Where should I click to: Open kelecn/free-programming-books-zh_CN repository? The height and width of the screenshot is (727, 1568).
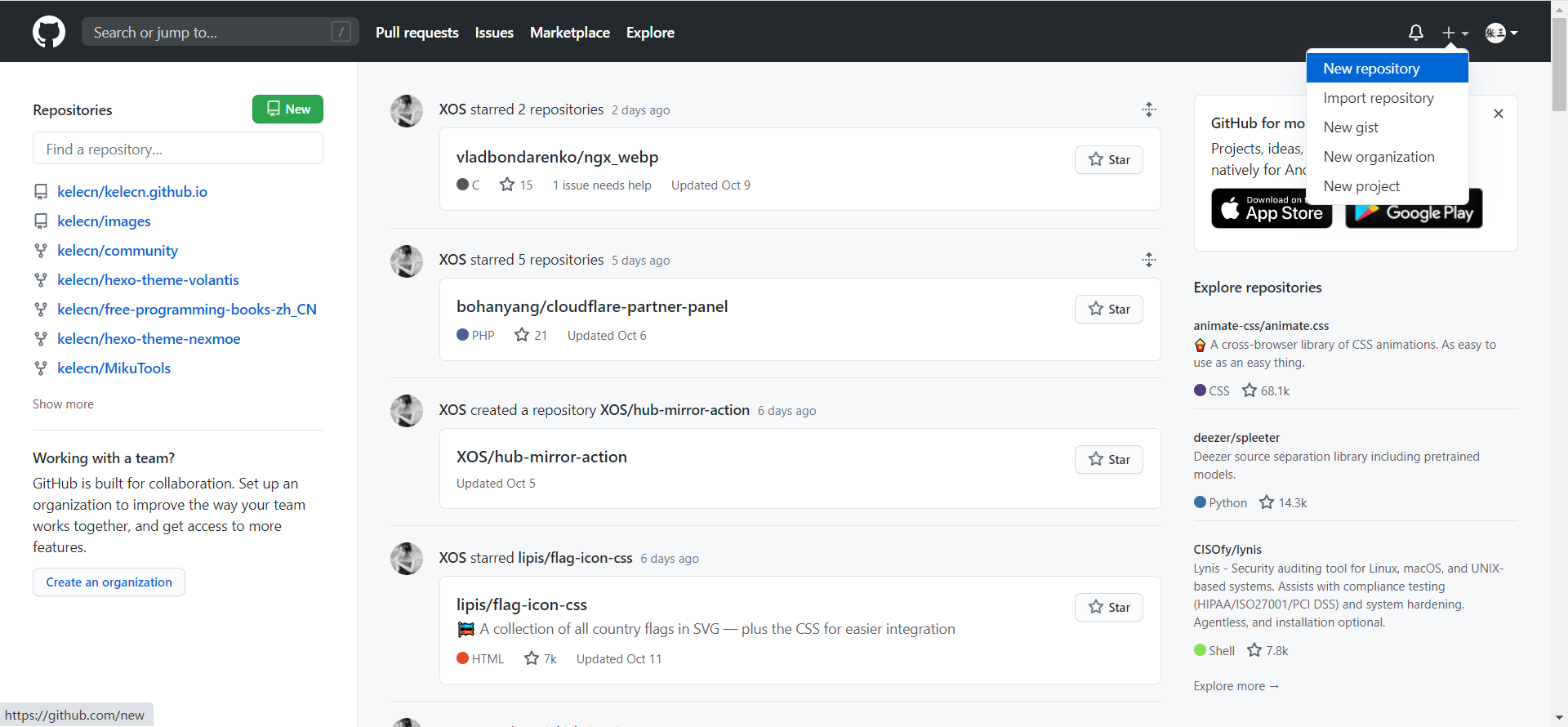tap(187, 310)
